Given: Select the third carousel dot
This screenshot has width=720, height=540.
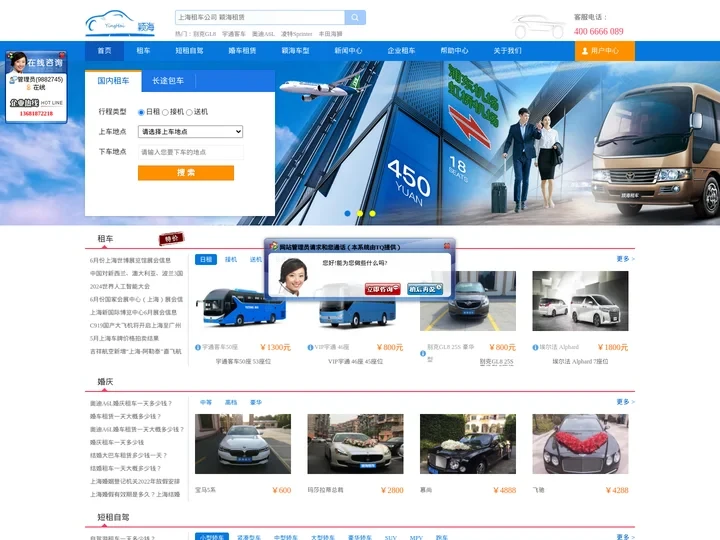Looking at the screenshot, I should pyautogui.click(x=372, y=214).
